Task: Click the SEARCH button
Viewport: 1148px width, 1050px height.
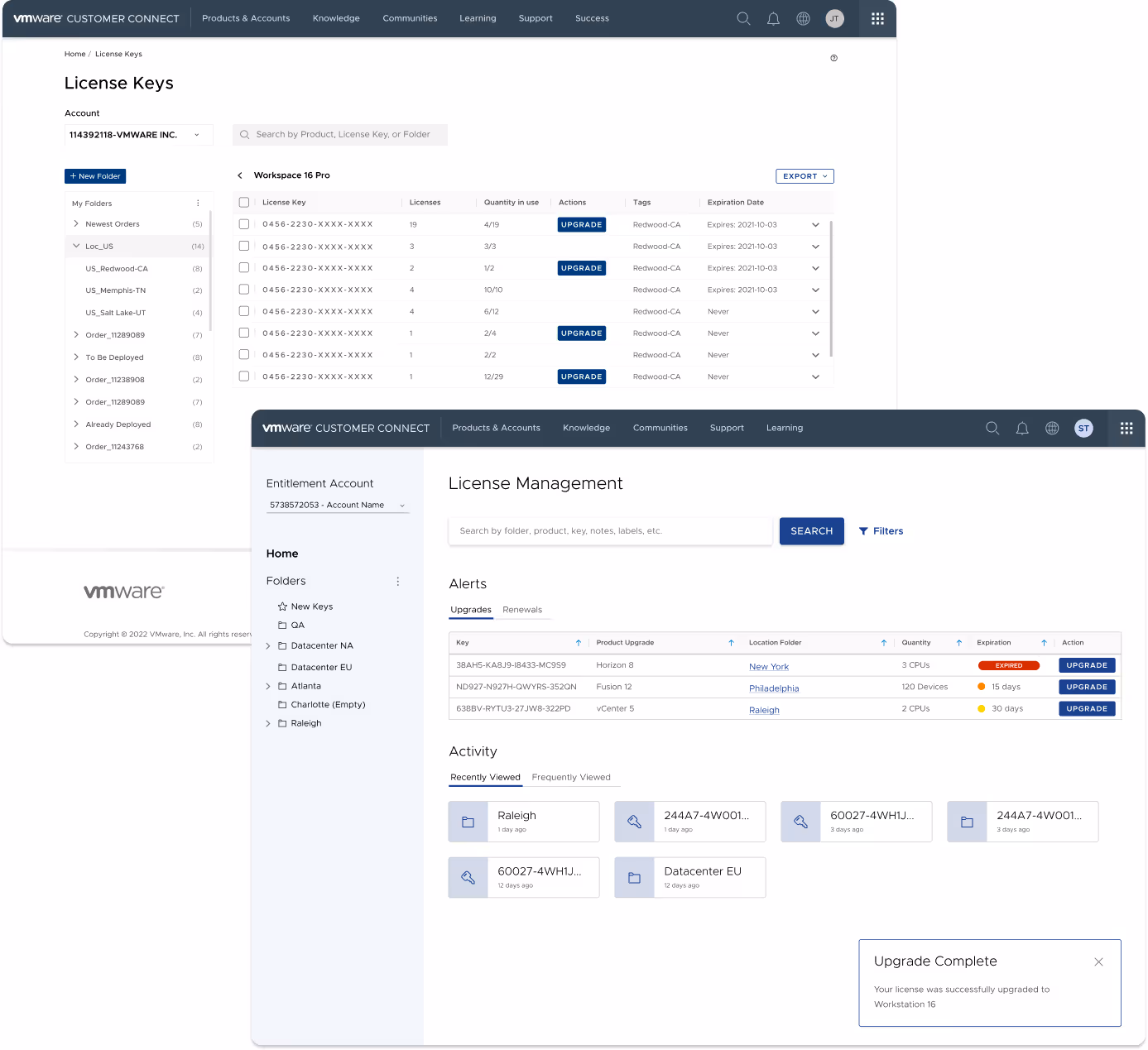Action: point(811,531)
